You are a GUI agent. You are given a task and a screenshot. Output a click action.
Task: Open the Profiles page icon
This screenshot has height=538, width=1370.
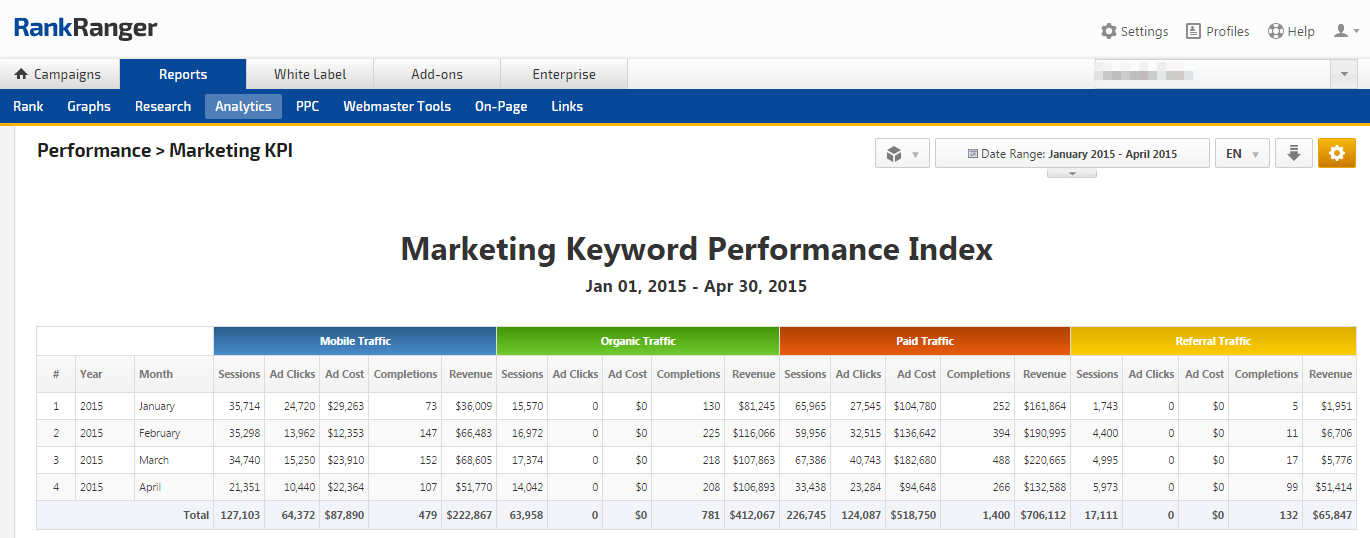click(1193, 31)
